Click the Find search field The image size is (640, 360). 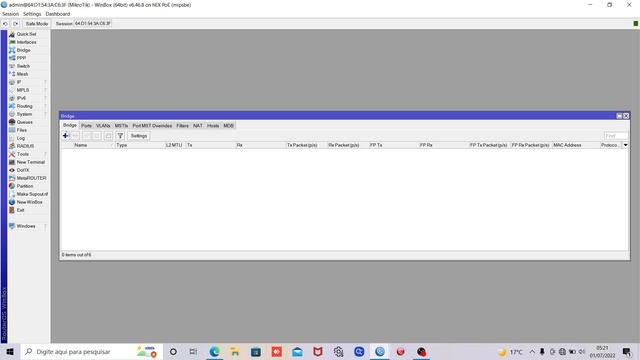tap(616, 136)
